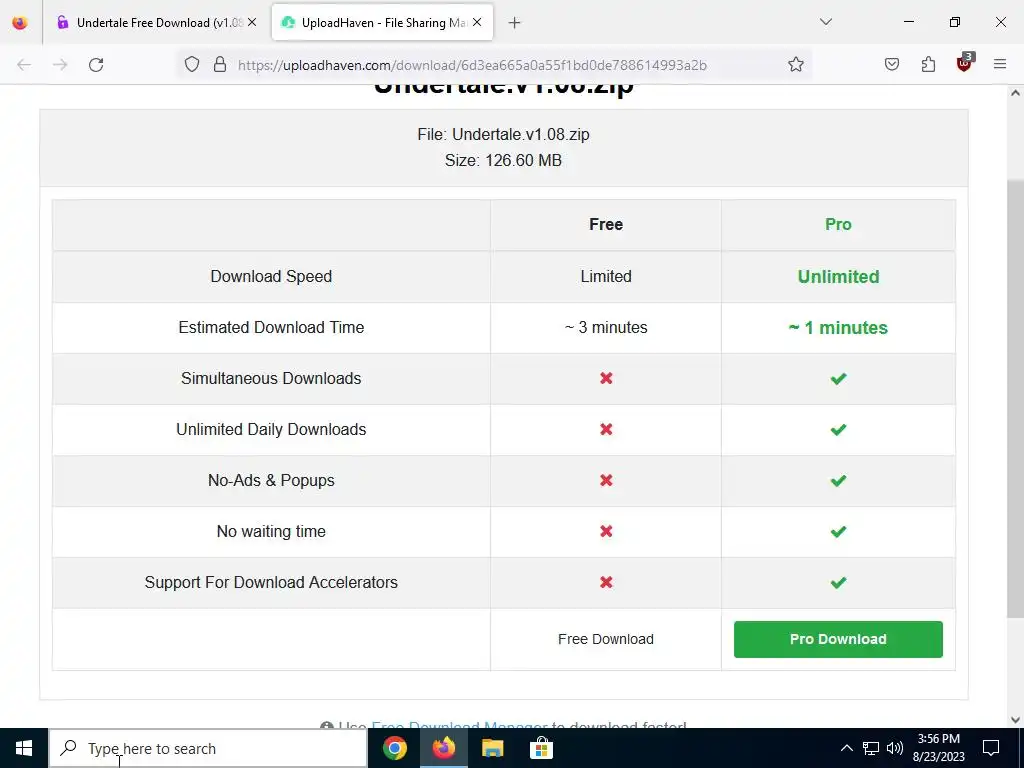The height and width of the screenshot is (768, 1024).
Task: Open the Windows Start menu
Action: pos(24,748)
